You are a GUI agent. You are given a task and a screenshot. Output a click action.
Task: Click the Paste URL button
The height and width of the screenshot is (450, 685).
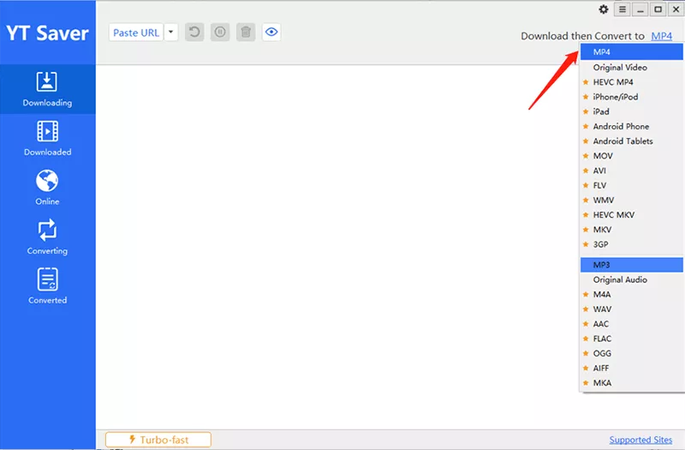click(x=136, y=32)
